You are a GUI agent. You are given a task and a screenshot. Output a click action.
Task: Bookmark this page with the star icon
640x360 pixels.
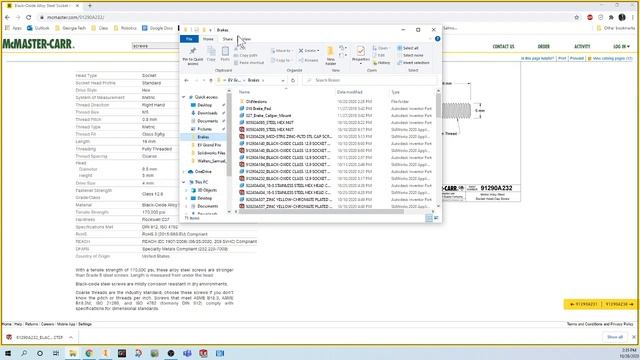click(x=576, y=18)
